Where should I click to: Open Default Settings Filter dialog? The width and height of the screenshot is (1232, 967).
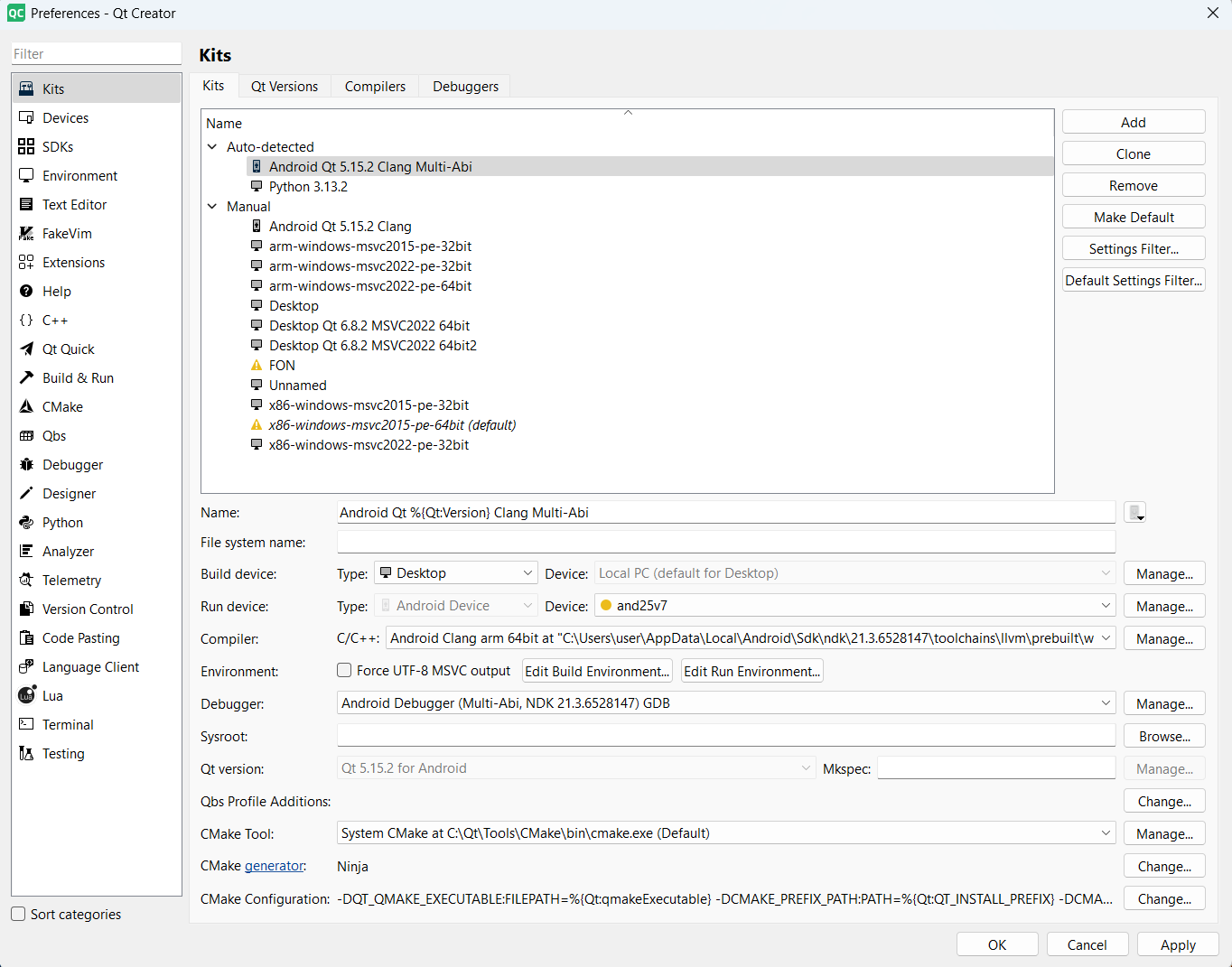pos(1134,280)
